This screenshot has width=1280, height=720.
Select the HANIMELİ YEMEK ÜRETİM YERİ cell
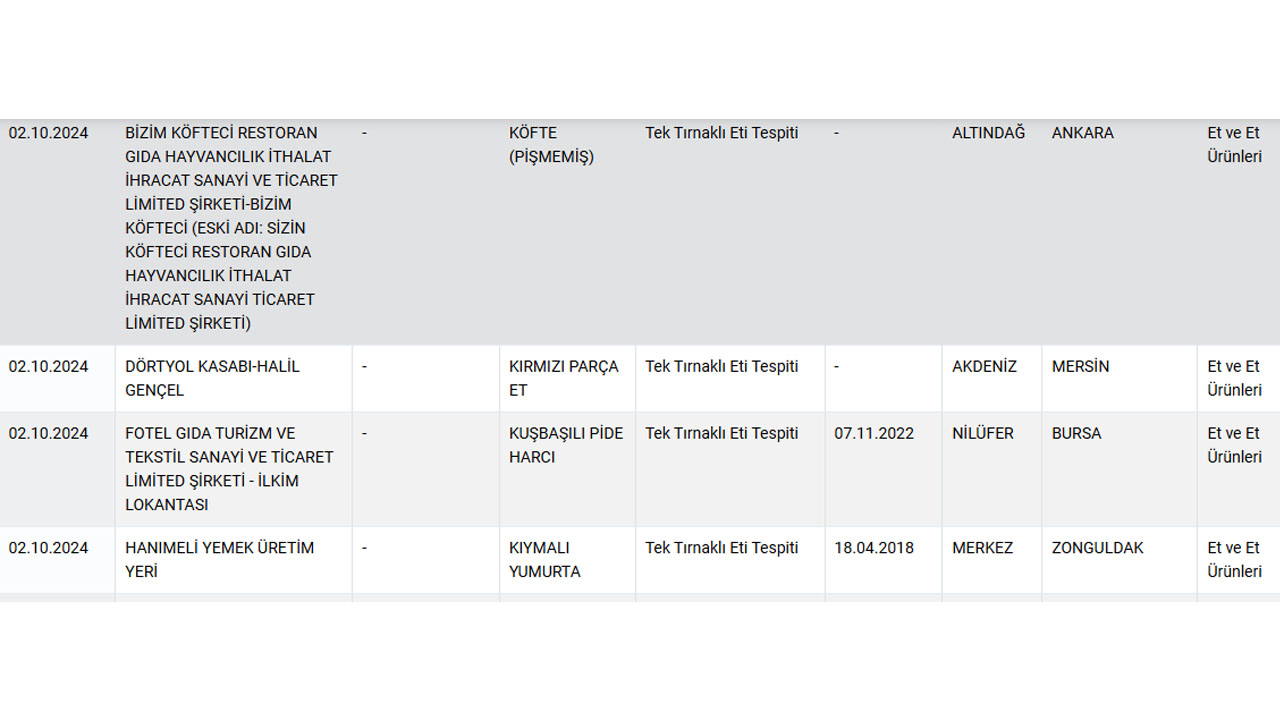[x=219, y=559]
